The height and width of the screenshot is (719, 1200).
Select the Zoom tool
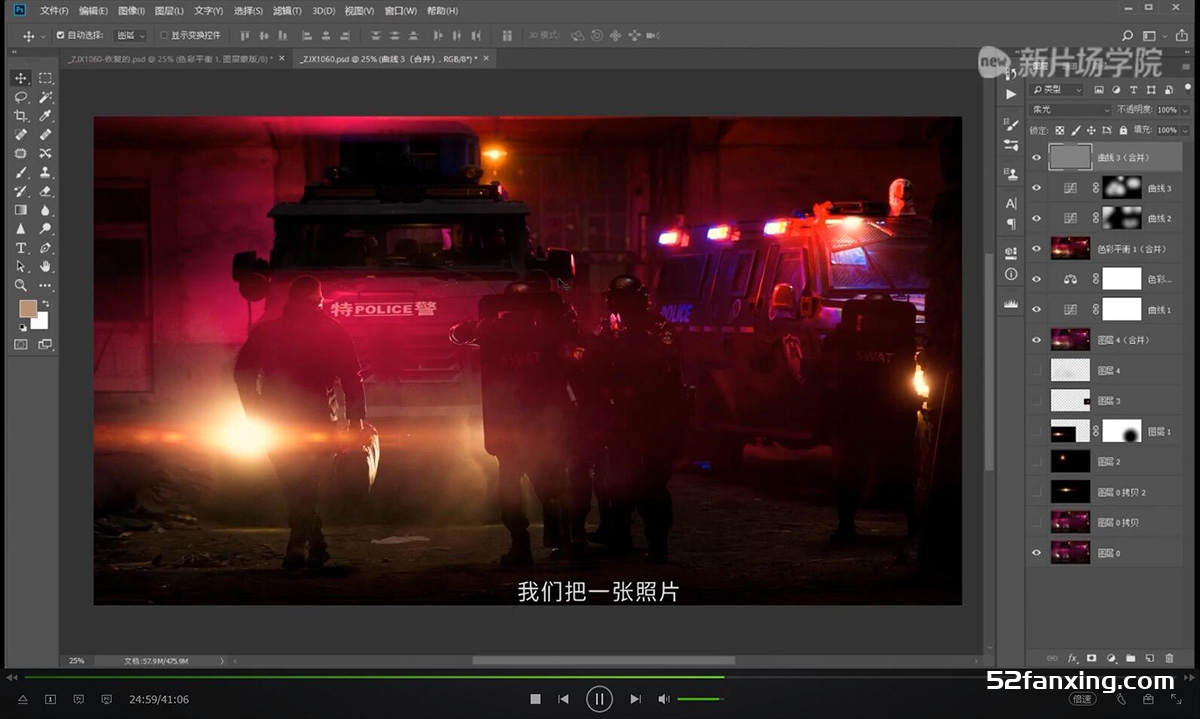pos(21,286)
